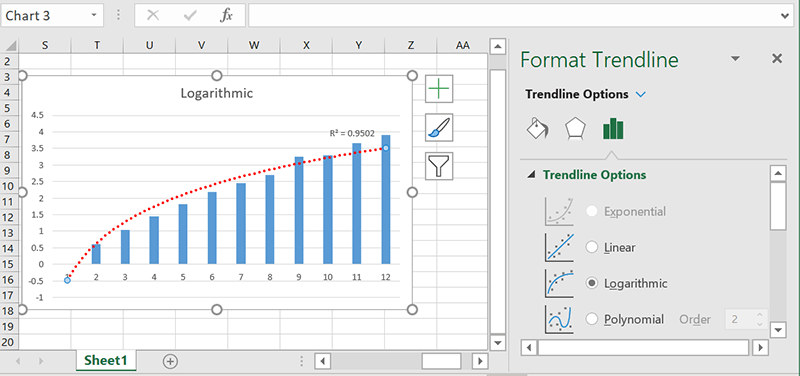800x376 pixels.
Task: Open the Name Box dropdown arrow
Action: (x=94, y=15)
